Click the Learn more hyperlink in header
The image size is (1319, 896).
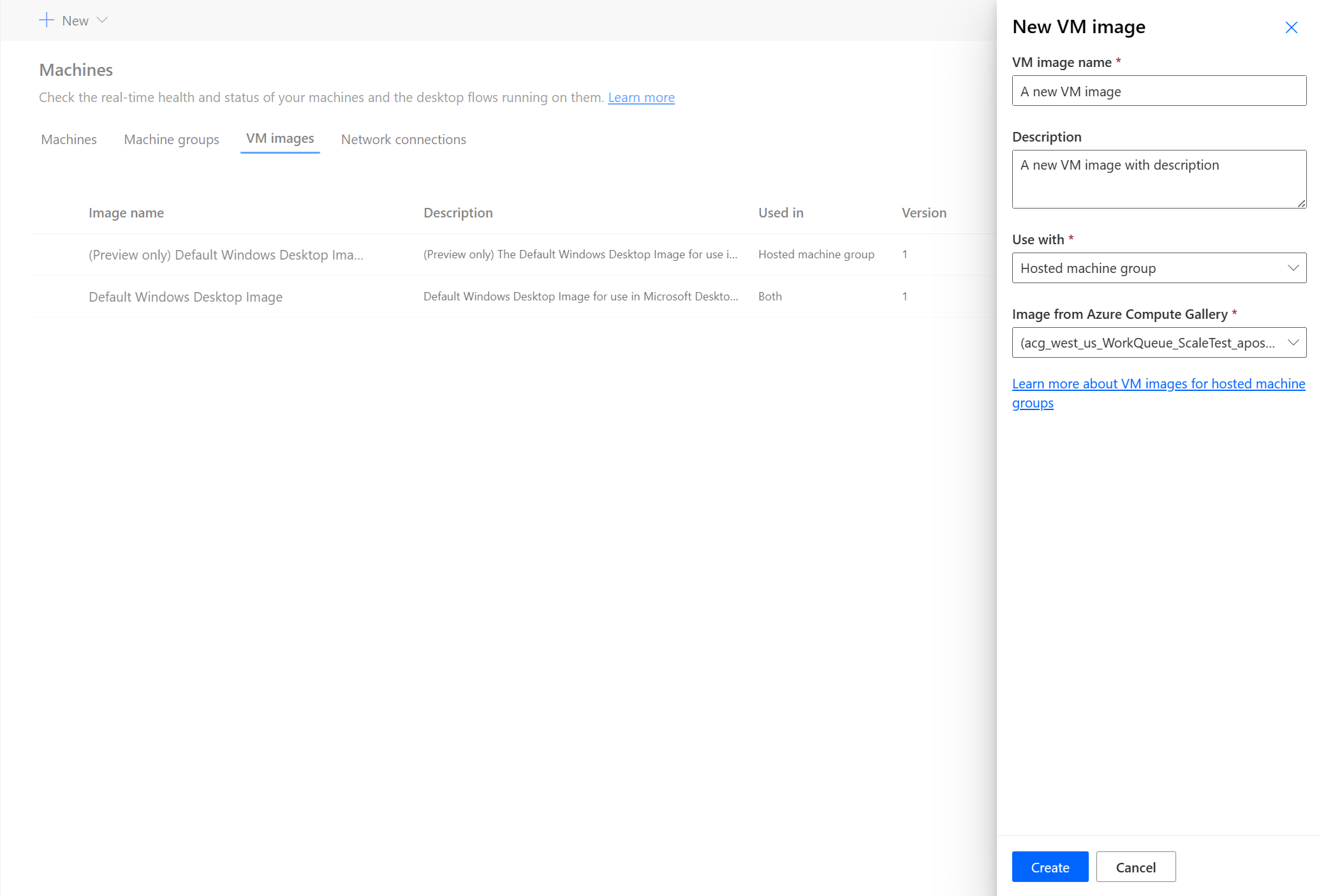click(640, 96)
